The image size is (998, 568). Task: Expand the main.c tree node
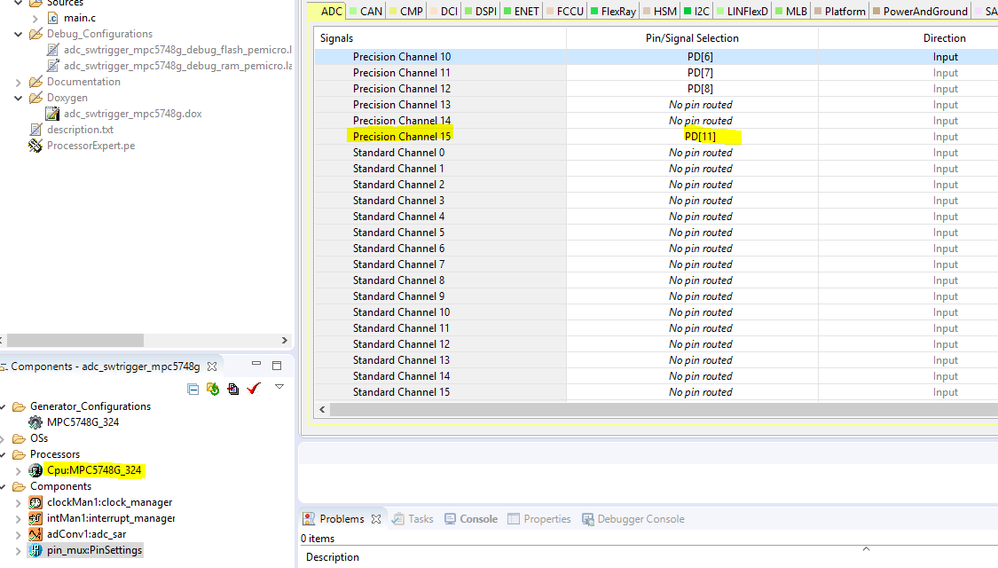point(36,18)
